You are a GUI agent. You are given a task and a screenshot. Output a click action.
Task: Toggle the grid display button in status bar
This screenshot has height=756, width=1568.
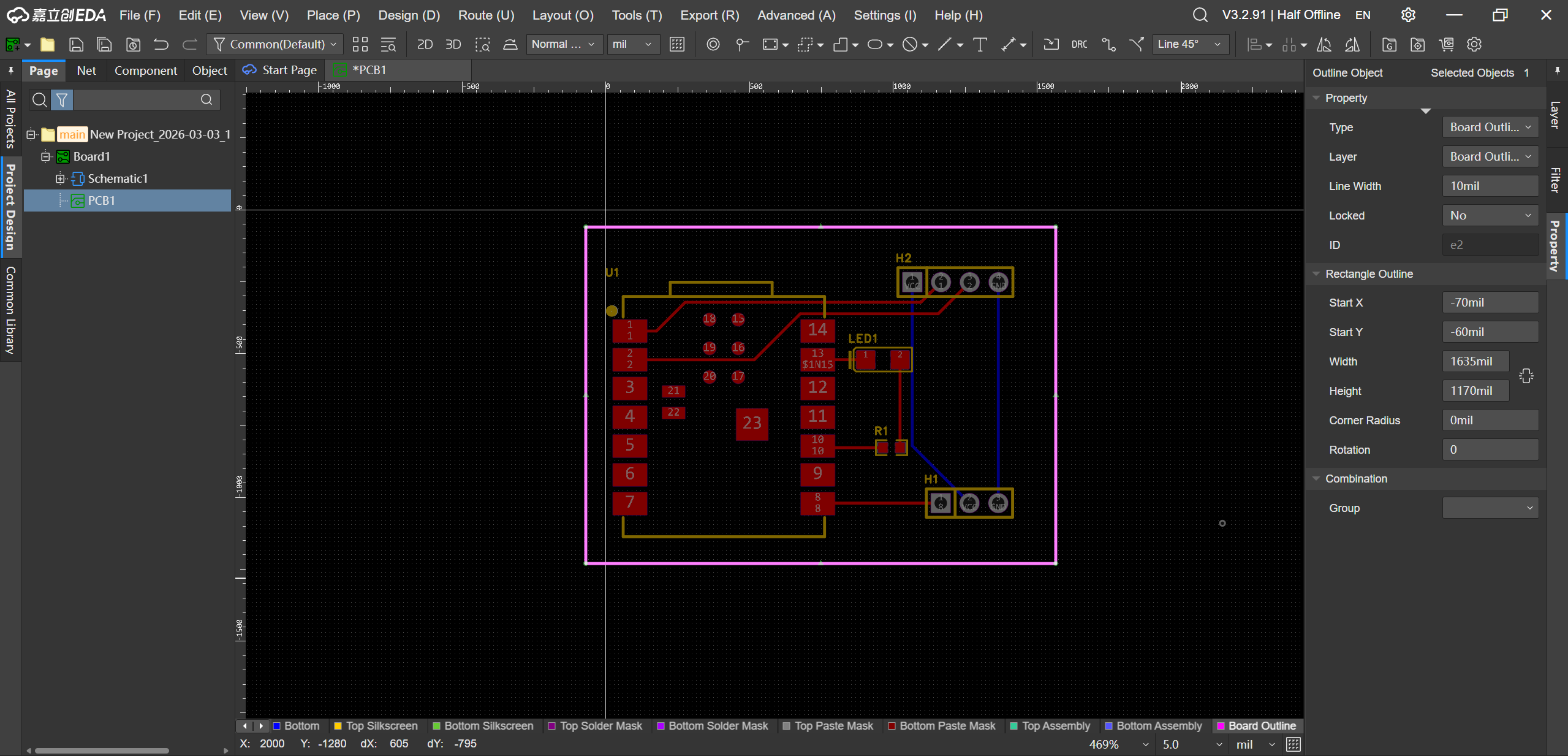tap(1293, 744)
